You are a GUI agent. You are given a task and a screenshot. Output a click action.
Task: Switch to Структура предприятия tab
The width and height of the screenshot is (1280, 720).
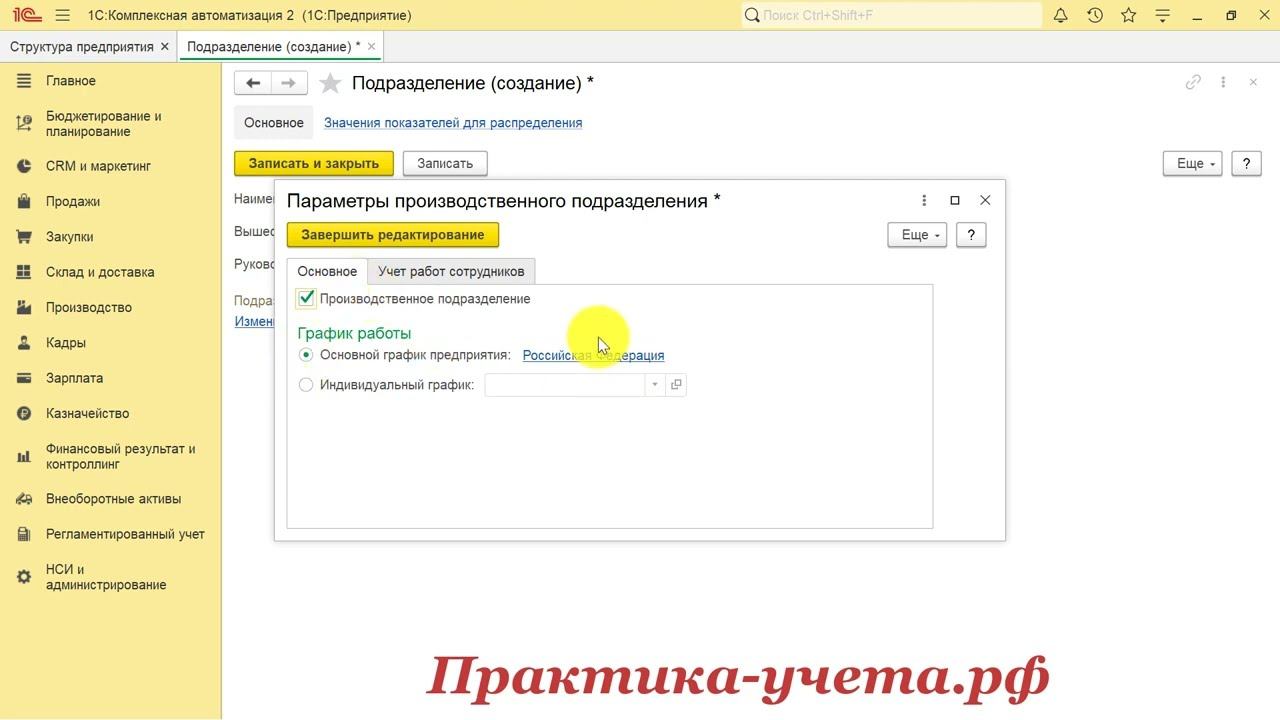tap(81, 47)
